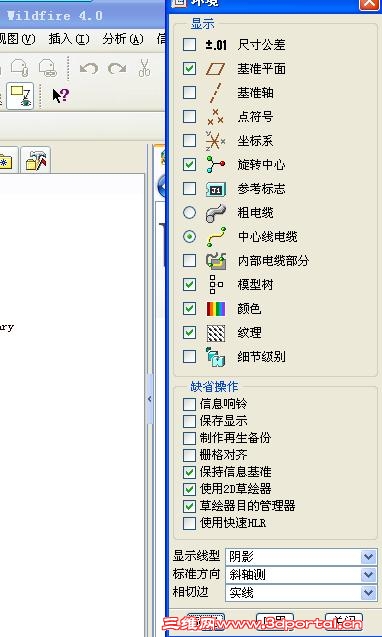Click the rainbow colors icon
This screenshot has width=382, height=637.
pos(216,309)
